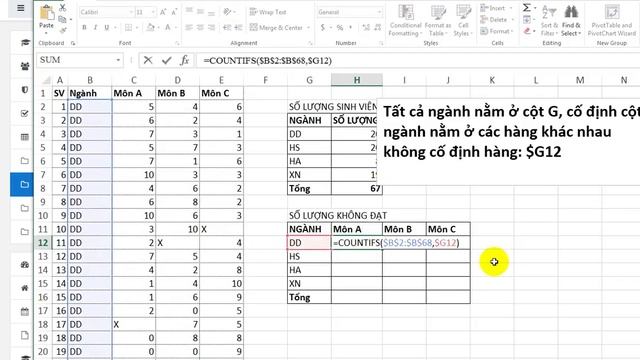Open hamburger menu in left sidebar
This screenshot has height=360, width=640.
[20, 8]
